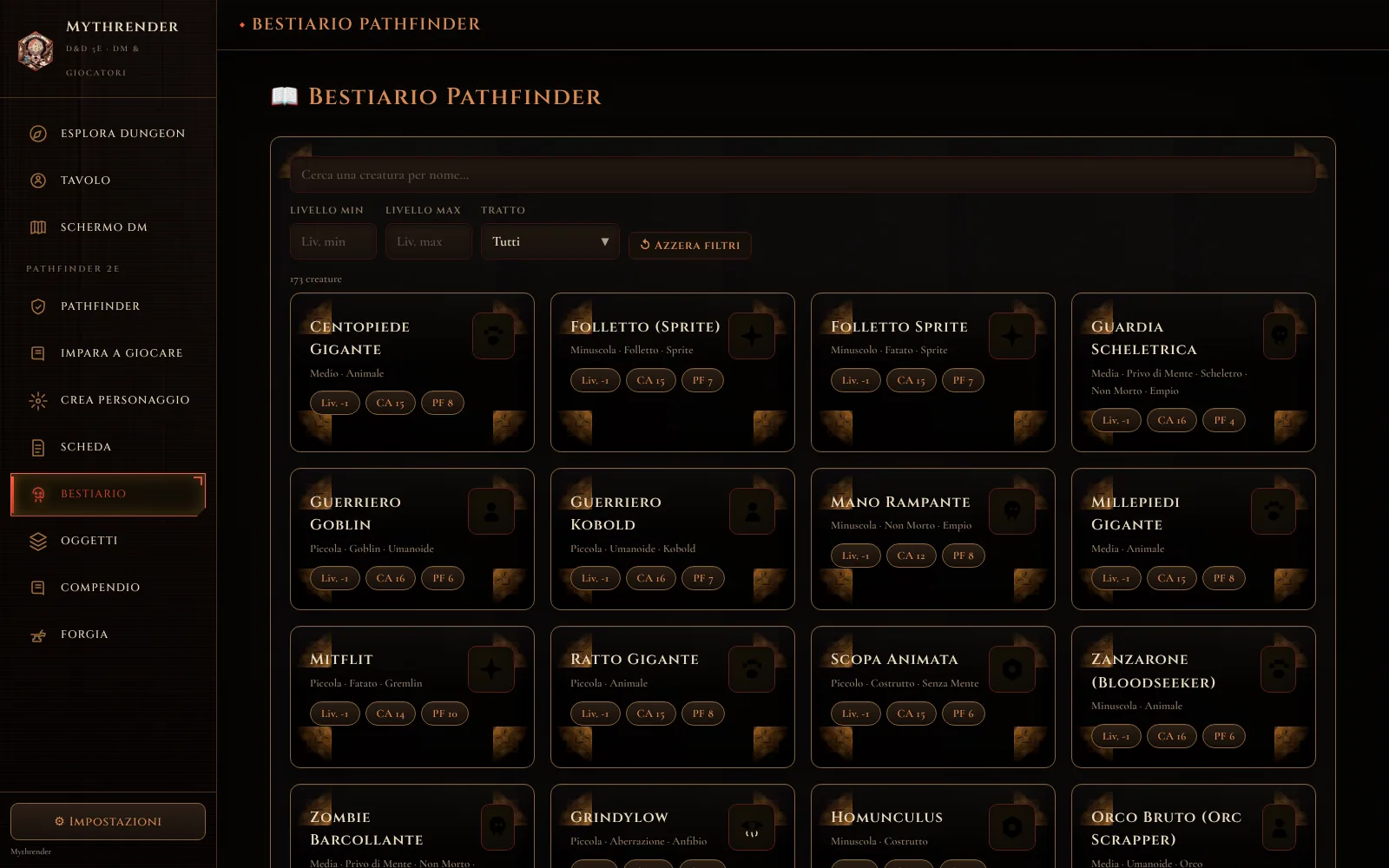Open Esplora Dungeon compass icon
Viewport: 1389px width, 868px height.
[x=38, y=134]
